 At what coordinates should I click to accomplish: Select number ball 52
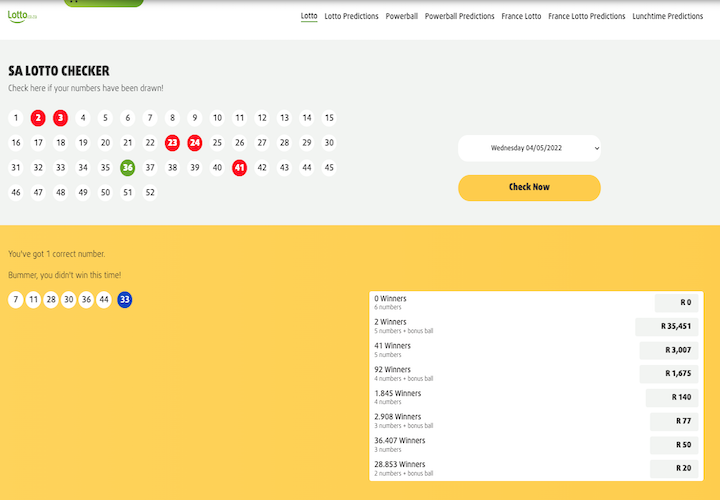(x=150, y=192)
